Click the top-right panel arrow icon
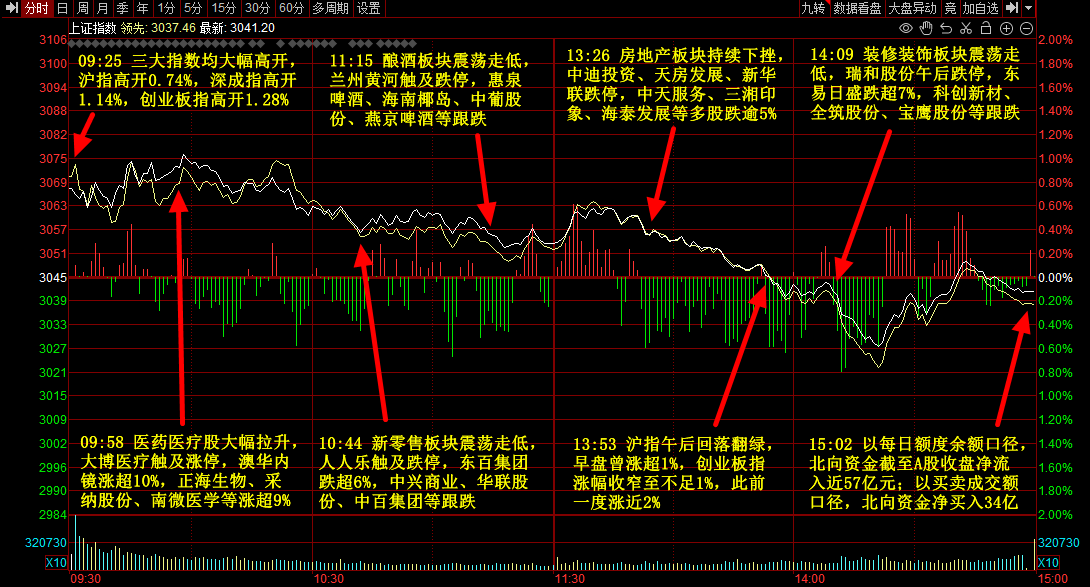Screen dimensions: 1090x587 (x=1010, y=8)
